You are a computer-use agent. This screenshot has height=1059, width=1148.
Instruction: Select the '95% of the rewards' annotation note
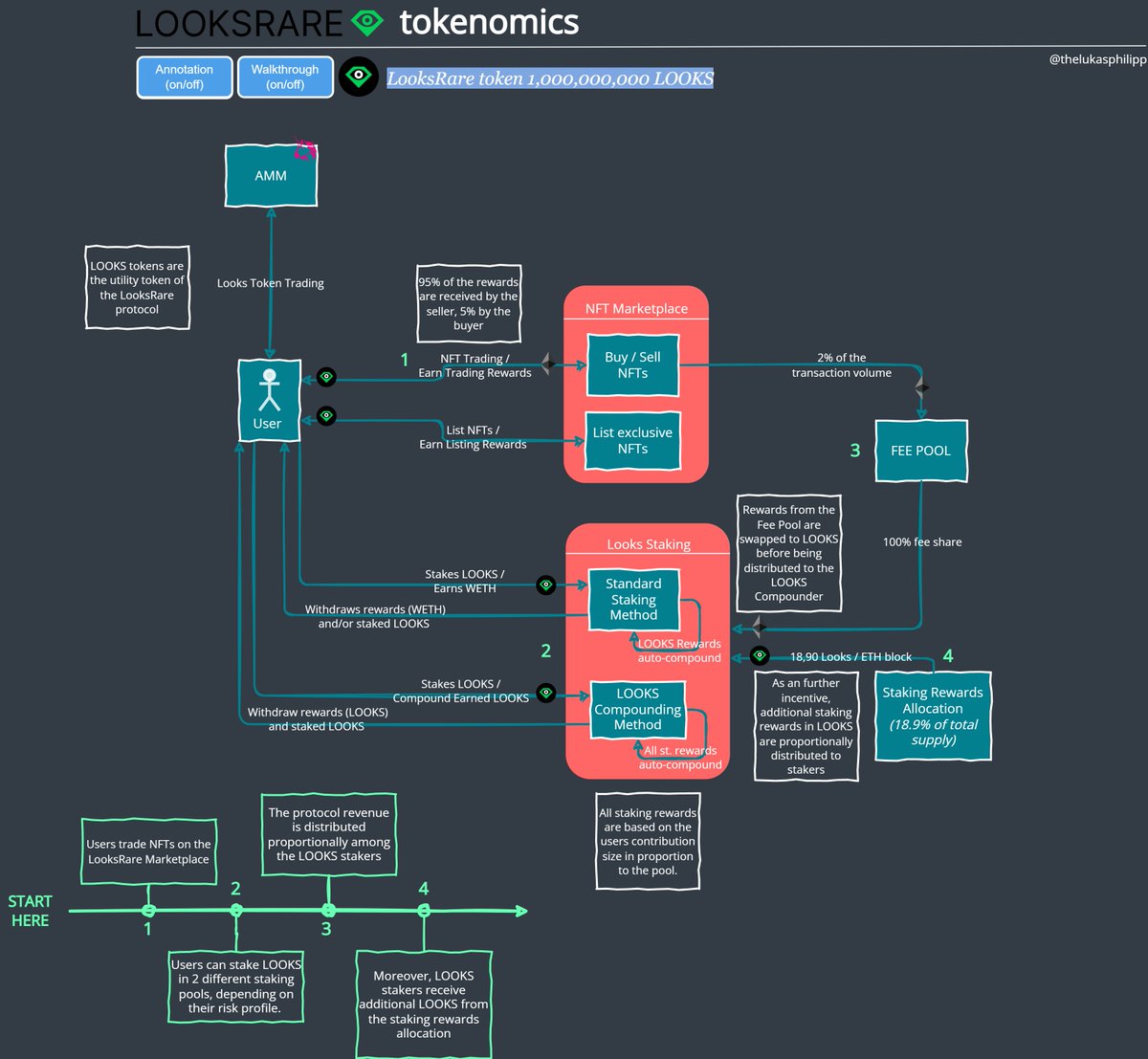click(469, 304)
